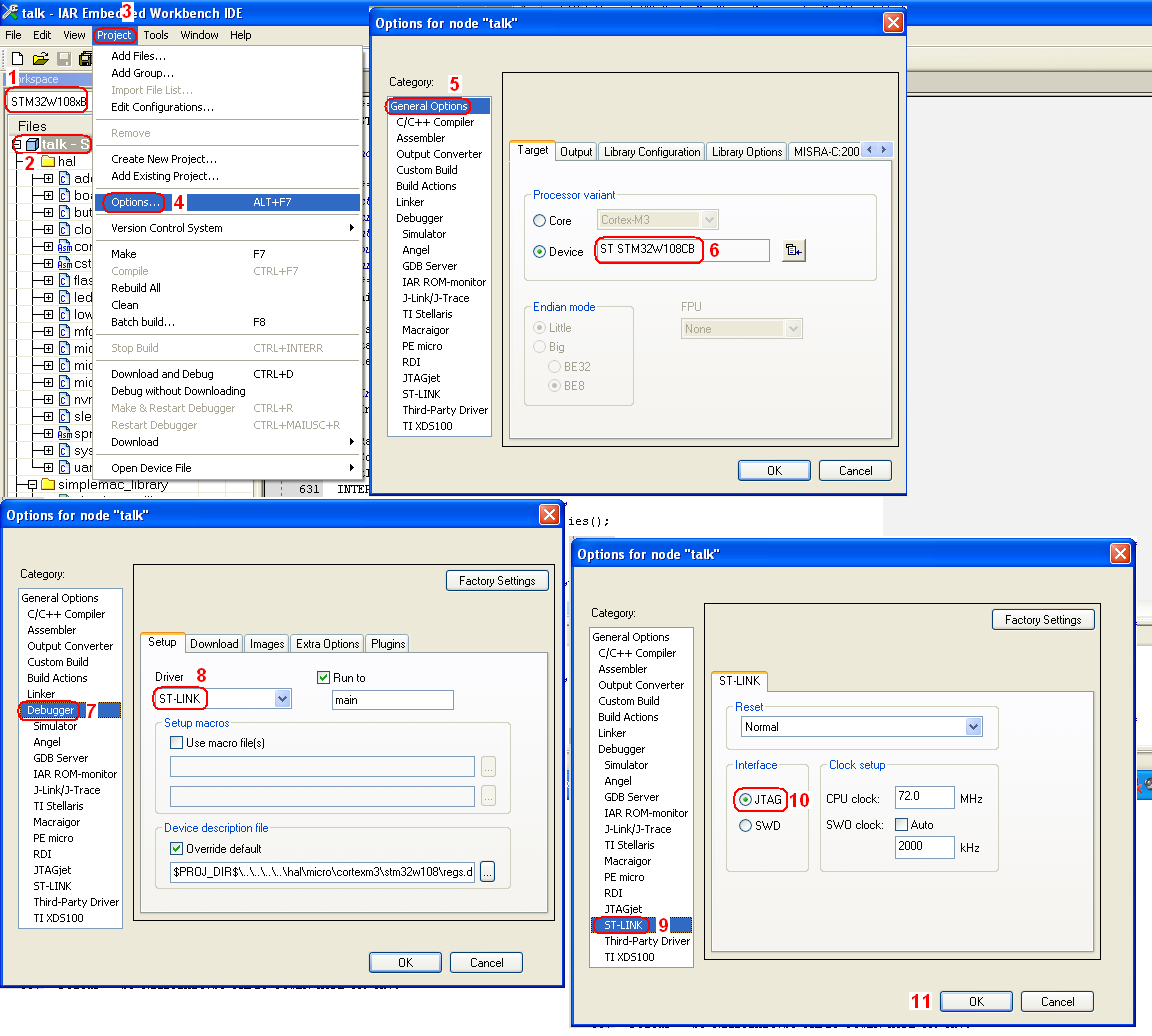1152x1036 pixels.
Task: Open the Driver dropdown showing ST-LINK
Action: point(283,699)
